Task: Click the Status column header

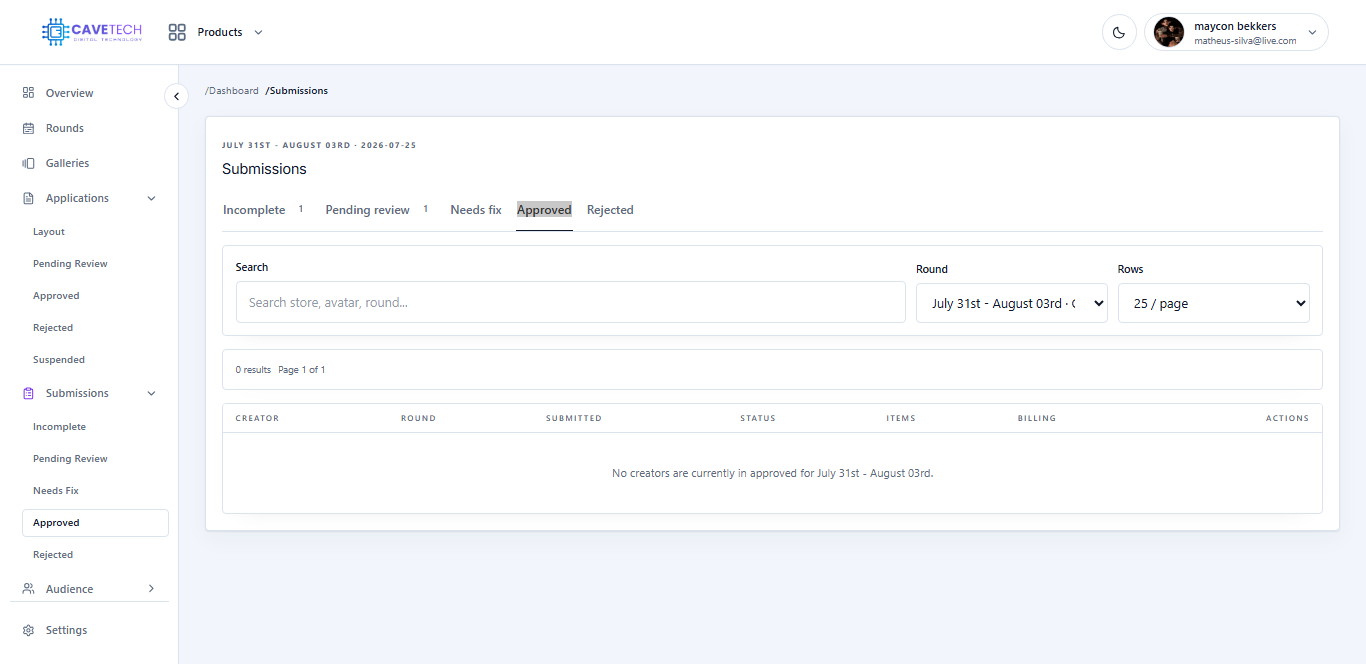Action: pos(758,418)
